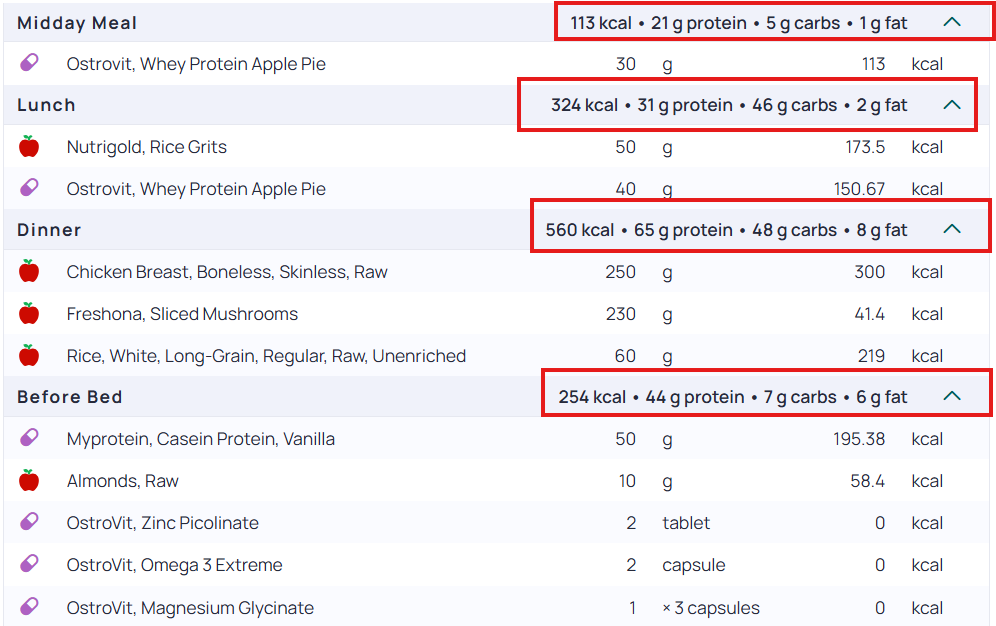The image size is (996, 626).
Task: Collapse the Dinner section chevron
Action: tap(952, 229)
